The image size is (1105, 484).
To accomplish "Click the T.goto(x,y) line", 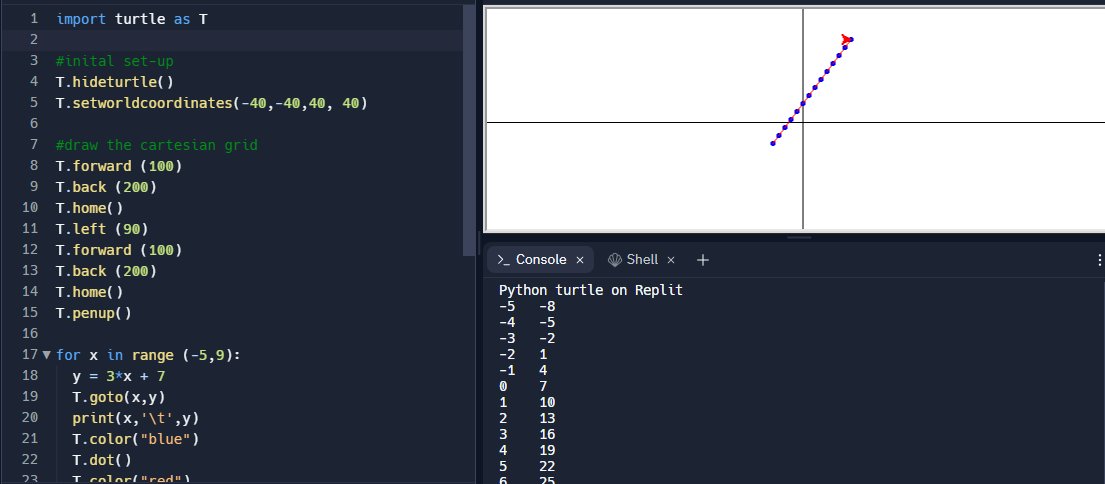I will click(x=119, y=397).
